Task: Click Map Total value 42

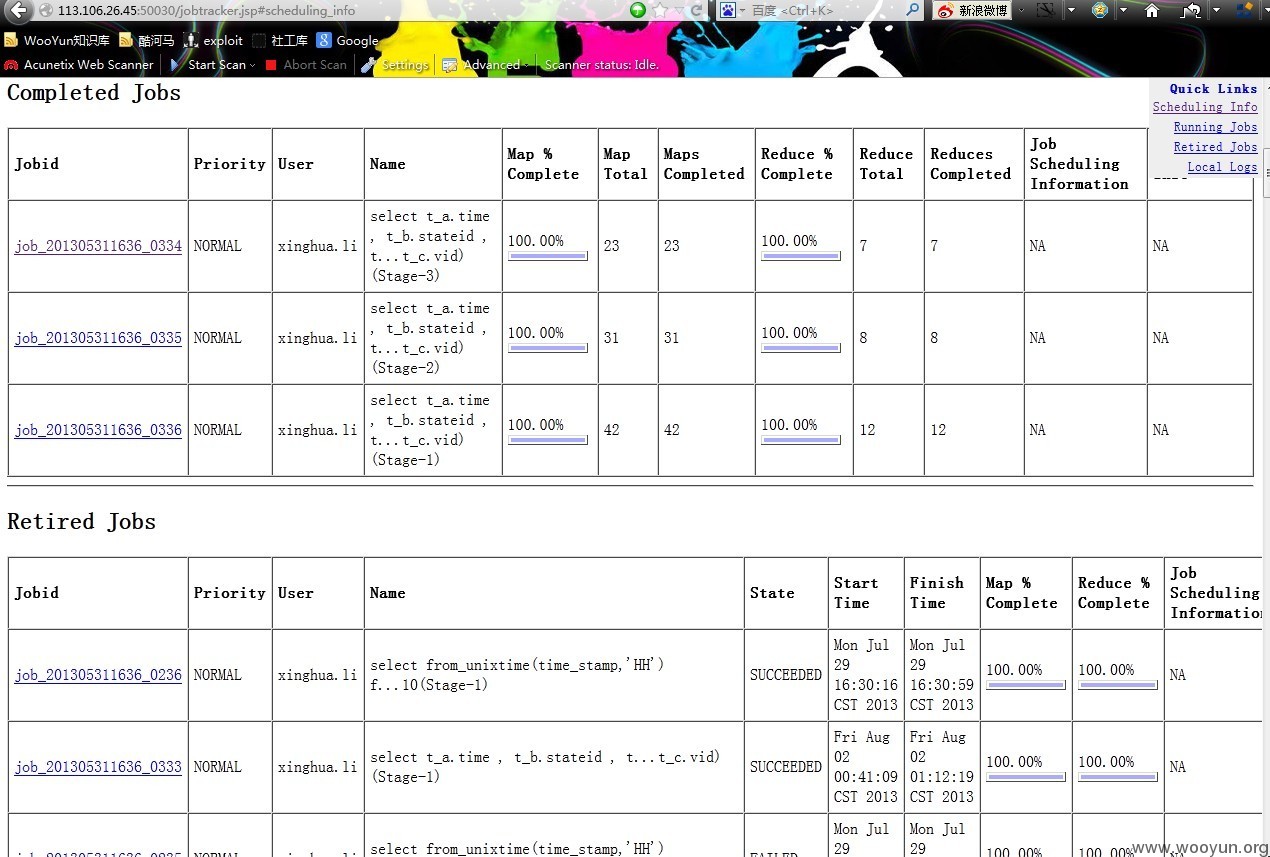Action: [611, 430]
